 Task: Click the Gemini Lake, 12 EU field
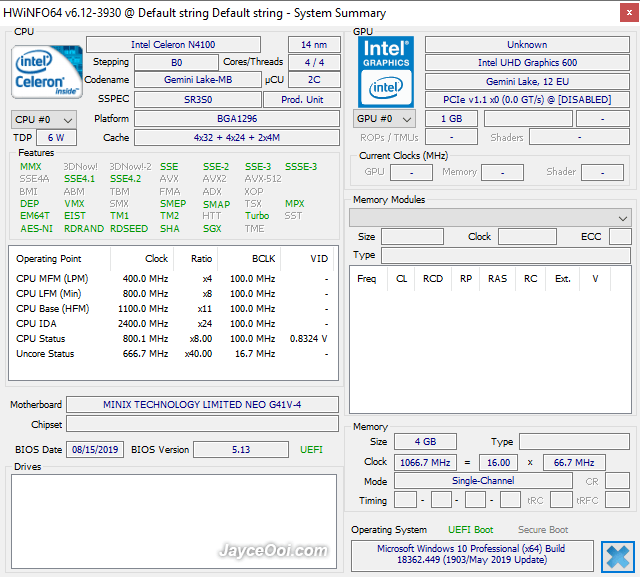coord(527,81)
